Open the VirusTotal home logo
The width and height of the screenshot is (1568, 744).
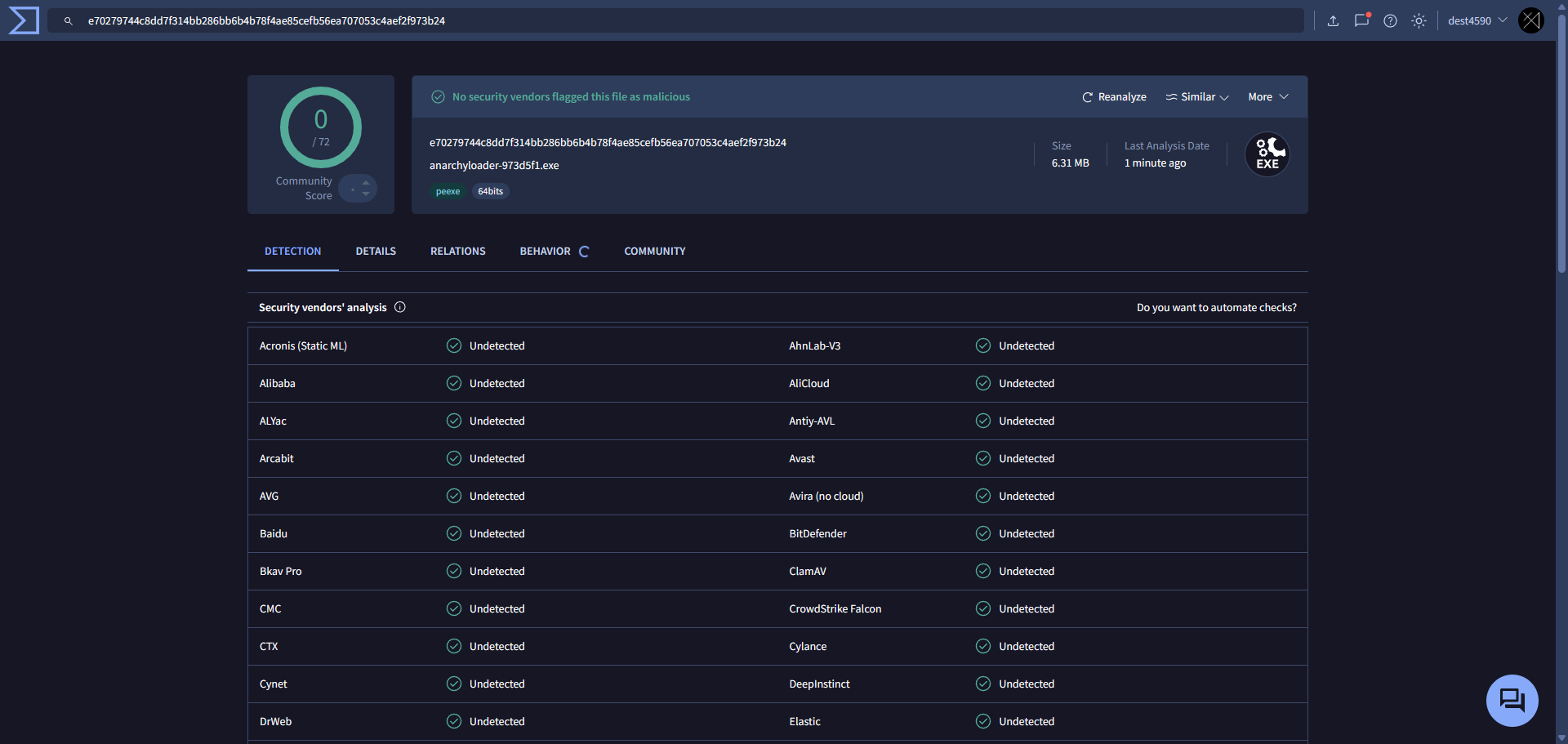click(x=23, y=20)
